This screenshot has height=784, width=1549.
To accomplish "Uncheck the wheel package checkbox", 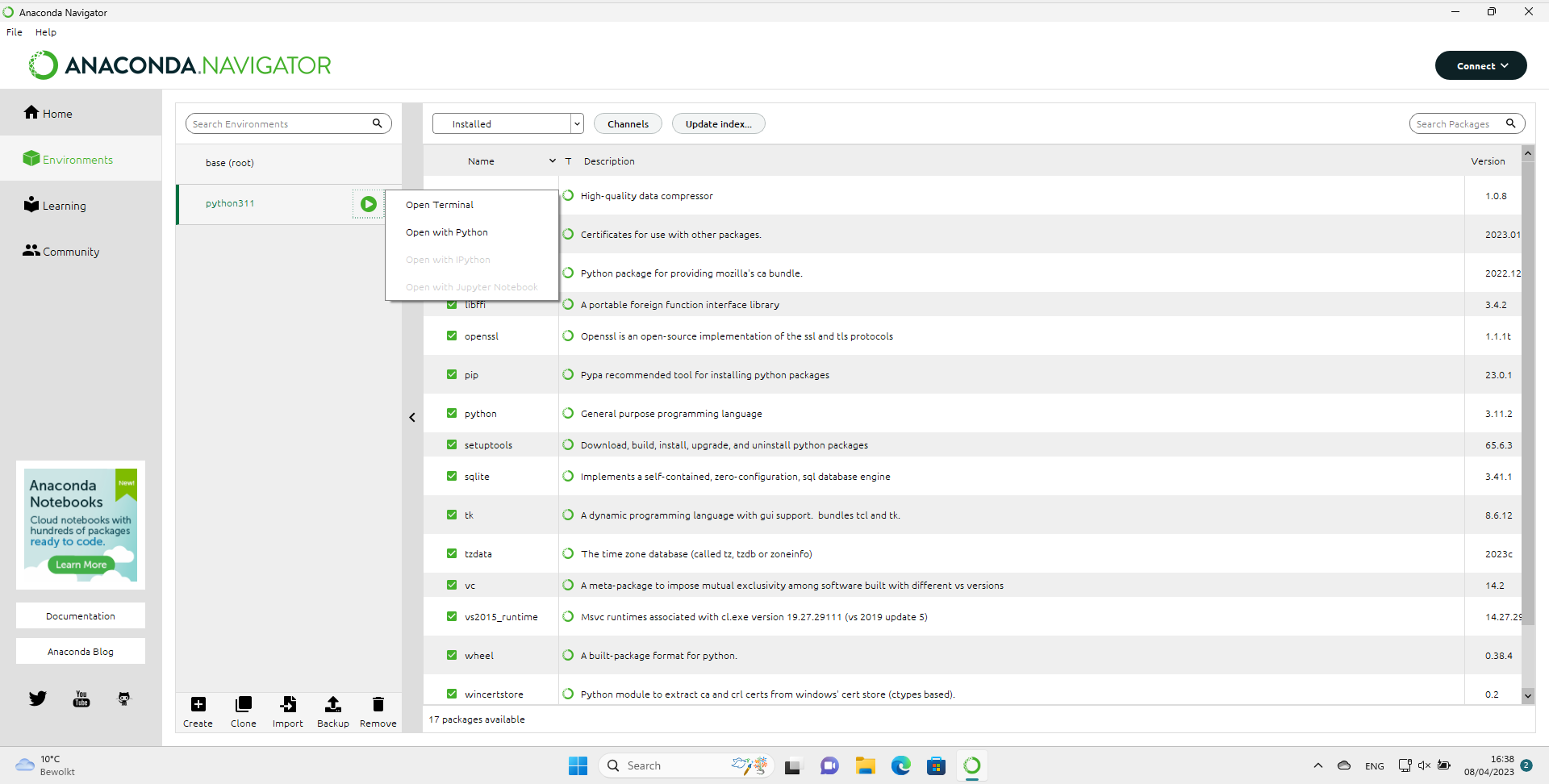I will [452, 655].
